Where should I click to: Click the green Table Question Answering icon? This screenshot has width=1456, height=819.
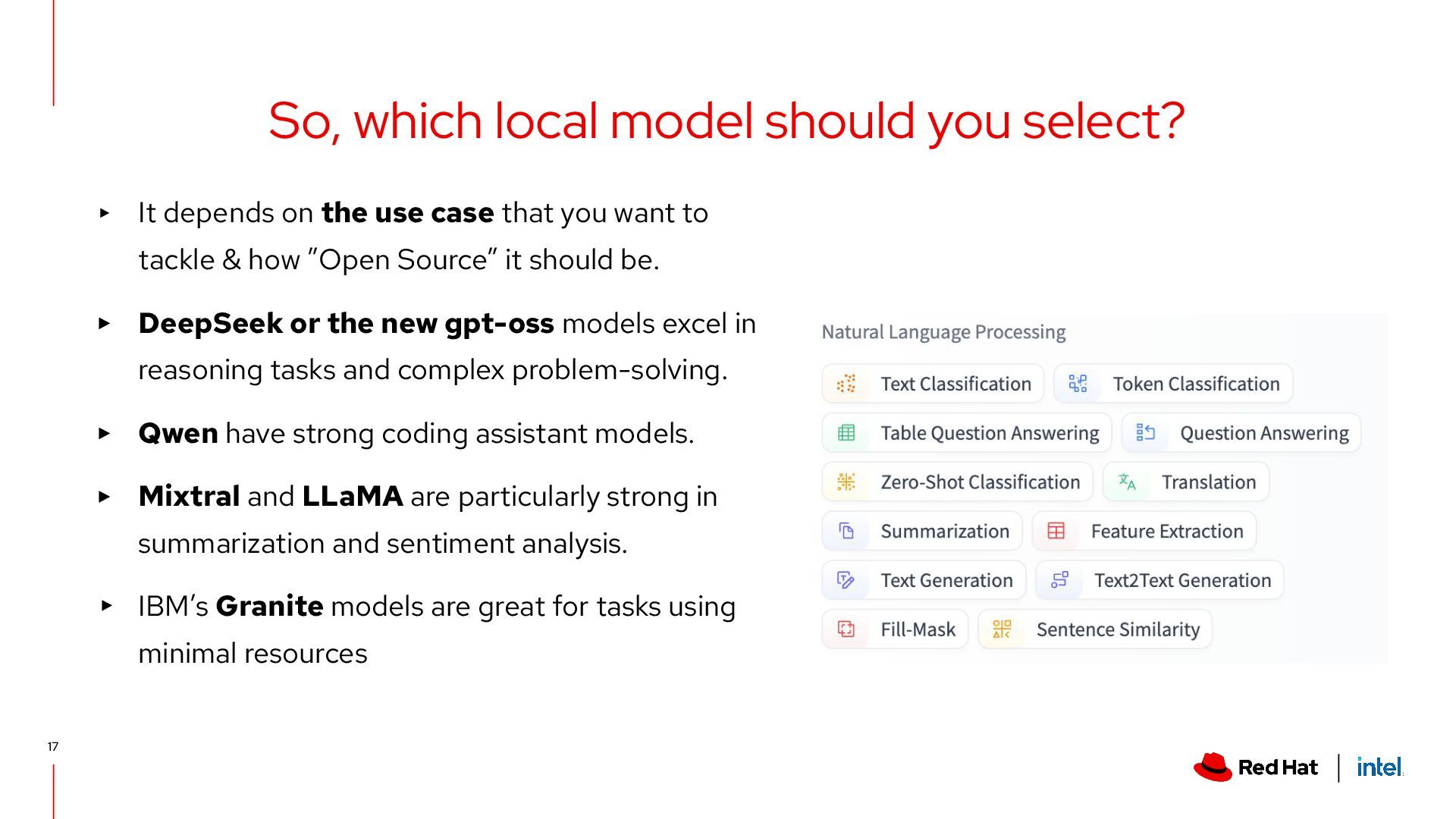tap(846, 433)
